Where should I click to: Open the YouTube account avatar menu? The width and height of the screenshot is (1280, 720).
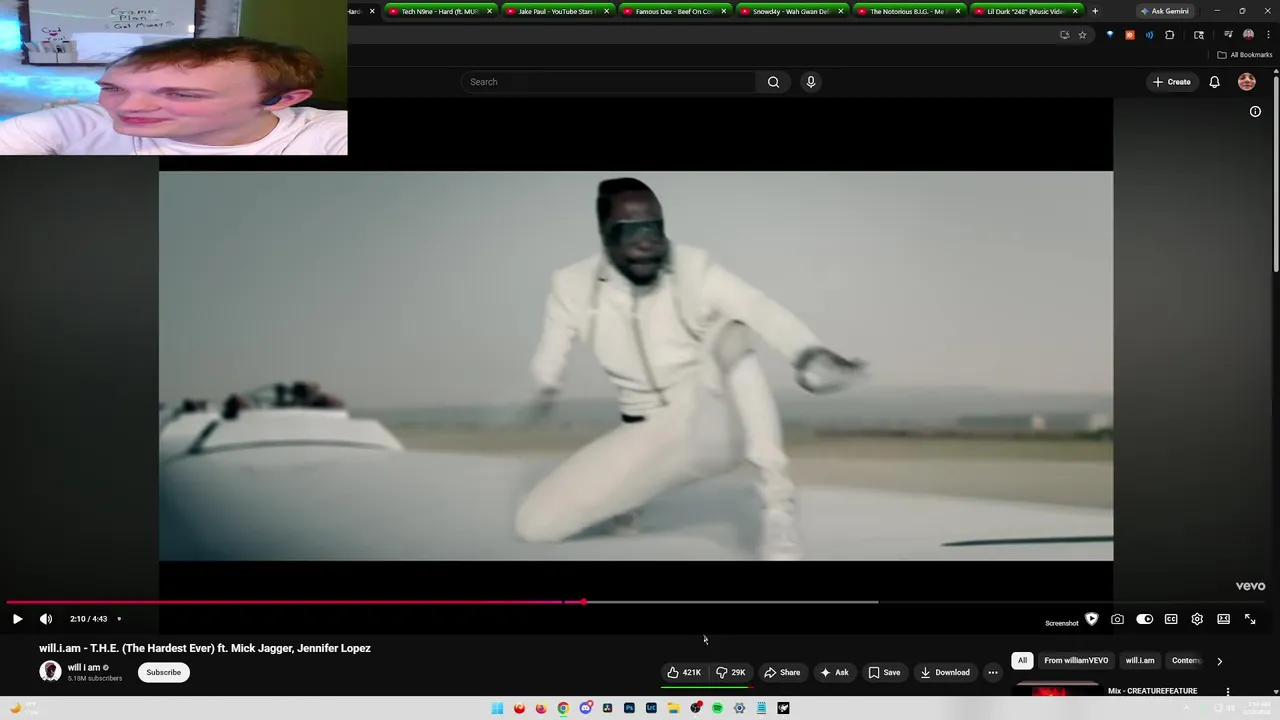[1247, 82]
